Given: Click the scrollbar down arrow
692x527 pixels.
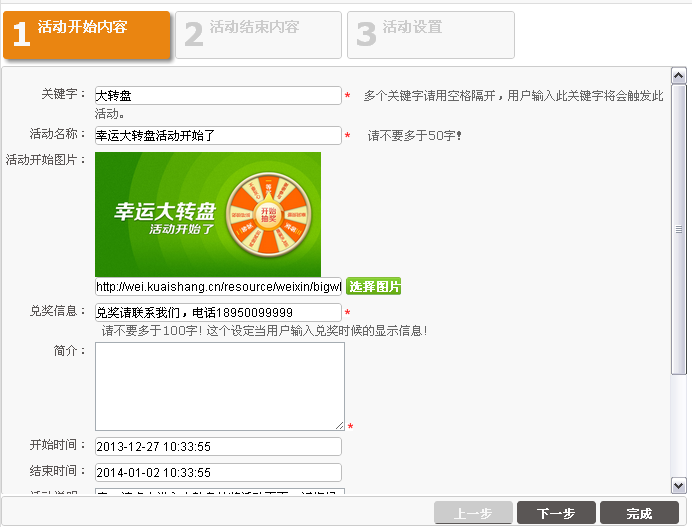Looking at the screenshot, I should point(679,485).
